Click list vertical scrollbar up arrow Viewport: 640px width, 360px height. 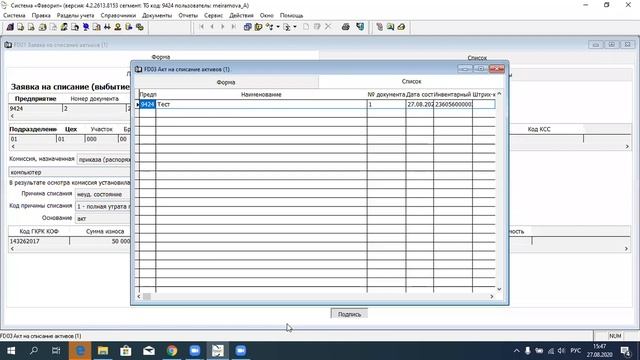(499, 94)
